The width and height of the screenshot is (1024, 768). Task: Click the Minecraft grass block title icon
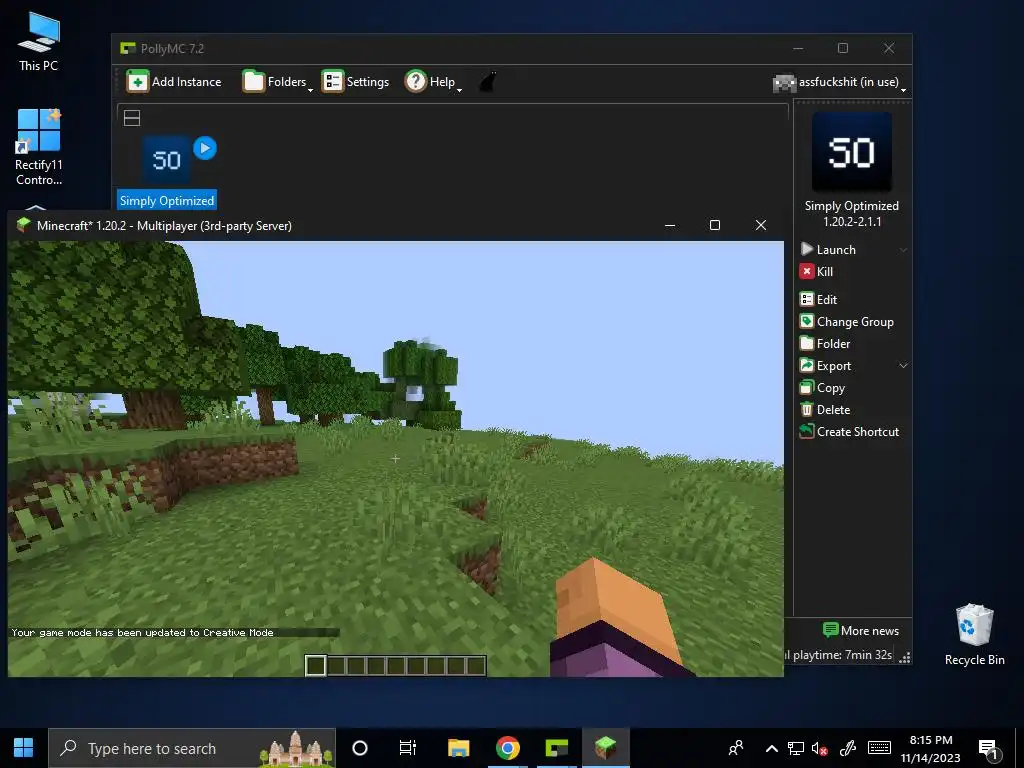pyautogui.click(x=24, y=225)
